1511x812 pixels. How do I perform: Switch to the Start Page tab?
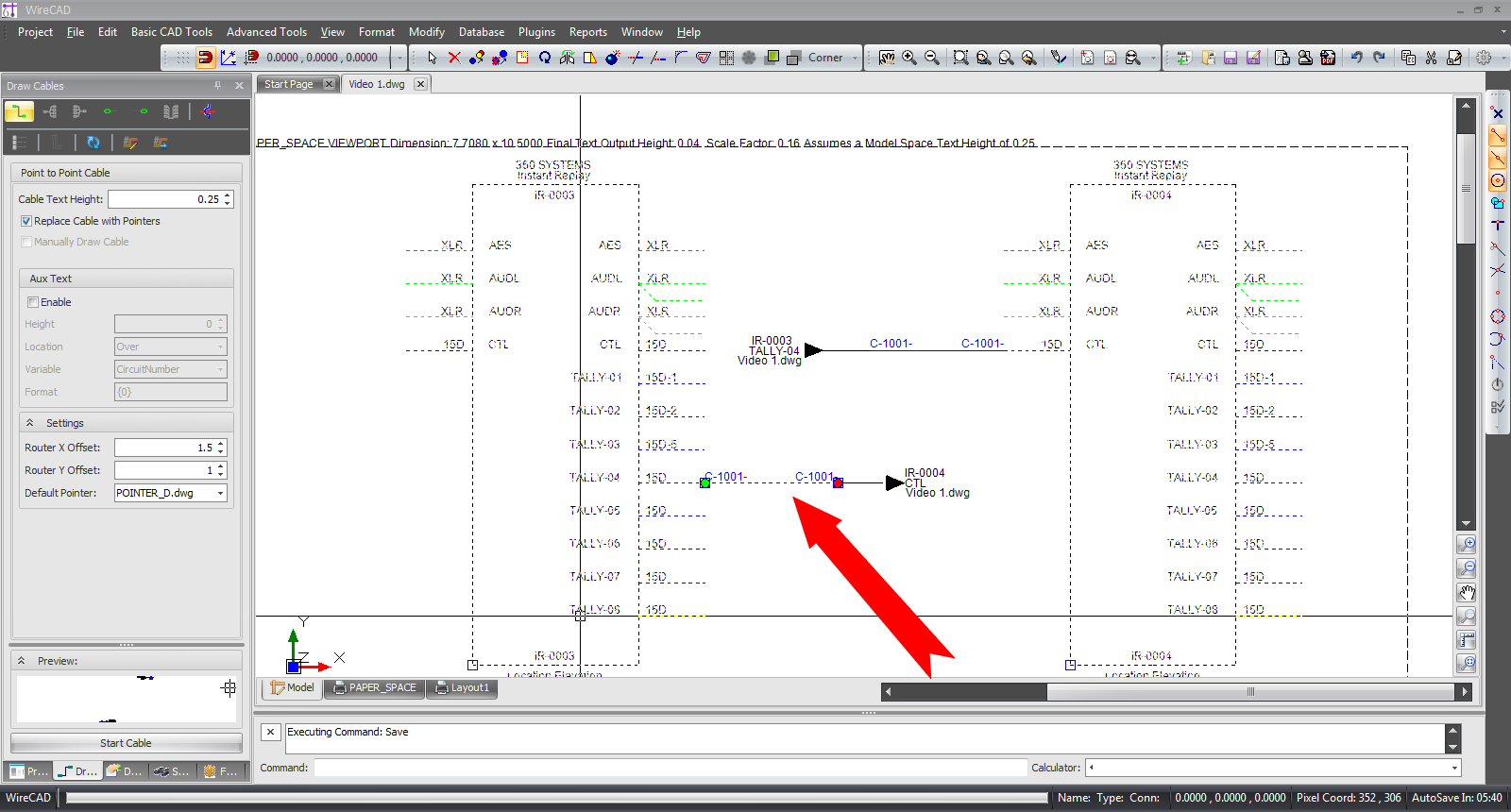click(x=289, y=84)
